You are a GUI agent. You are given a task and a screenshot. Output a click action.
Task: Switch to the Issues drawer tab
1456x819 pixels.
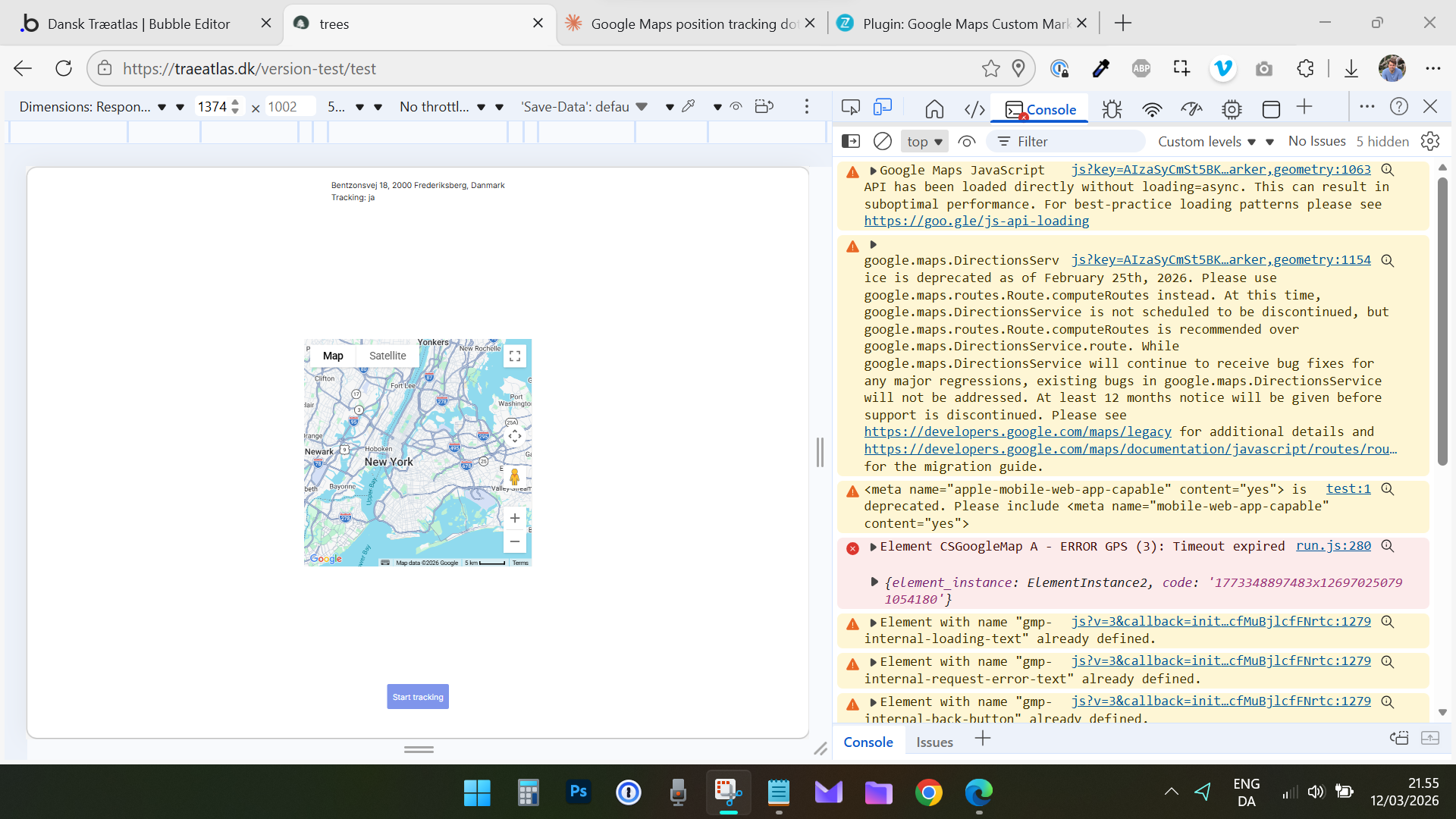click(934, 742)
